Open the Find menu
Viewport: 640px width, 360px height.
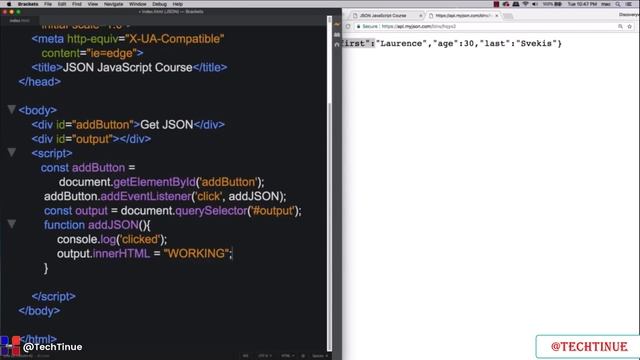tap(77, 4)
